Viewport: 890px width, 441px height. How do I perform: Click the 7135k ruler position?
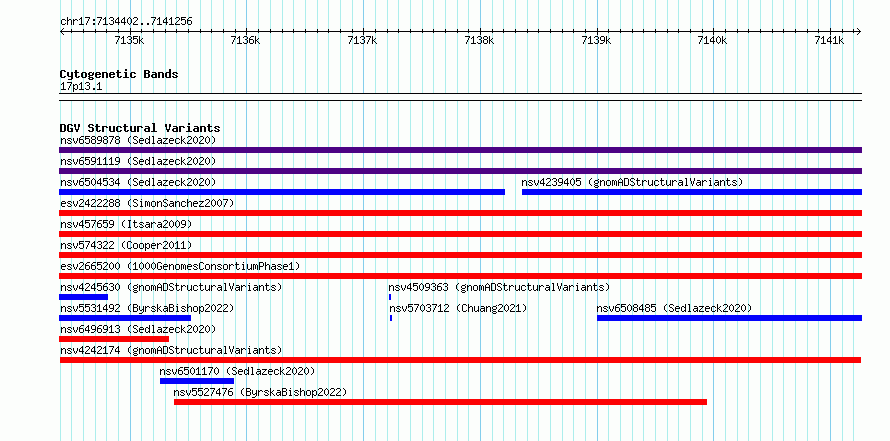pos(129,40)
